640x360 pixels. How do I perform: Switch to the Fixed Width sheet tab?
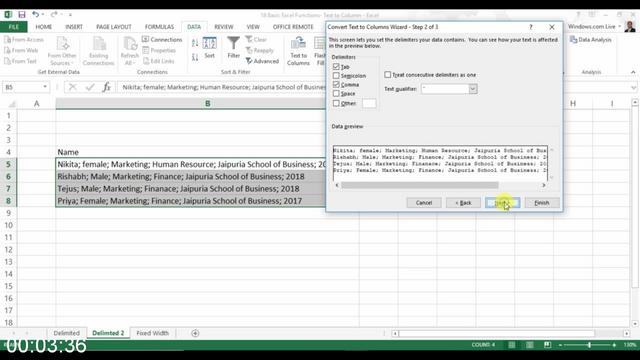[153, 333]
